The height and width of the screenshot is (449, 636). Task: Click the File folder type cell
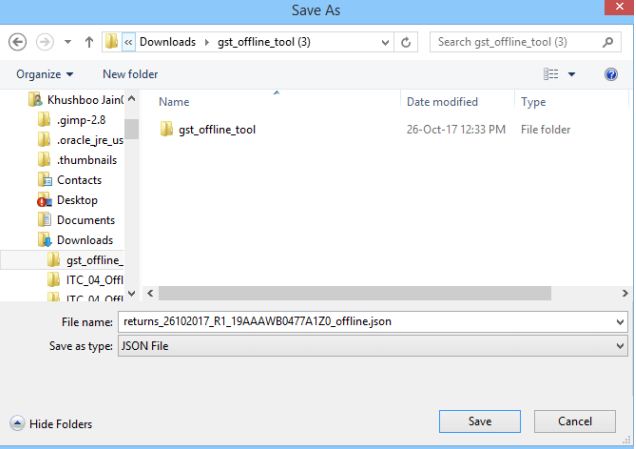pos(546,130)
